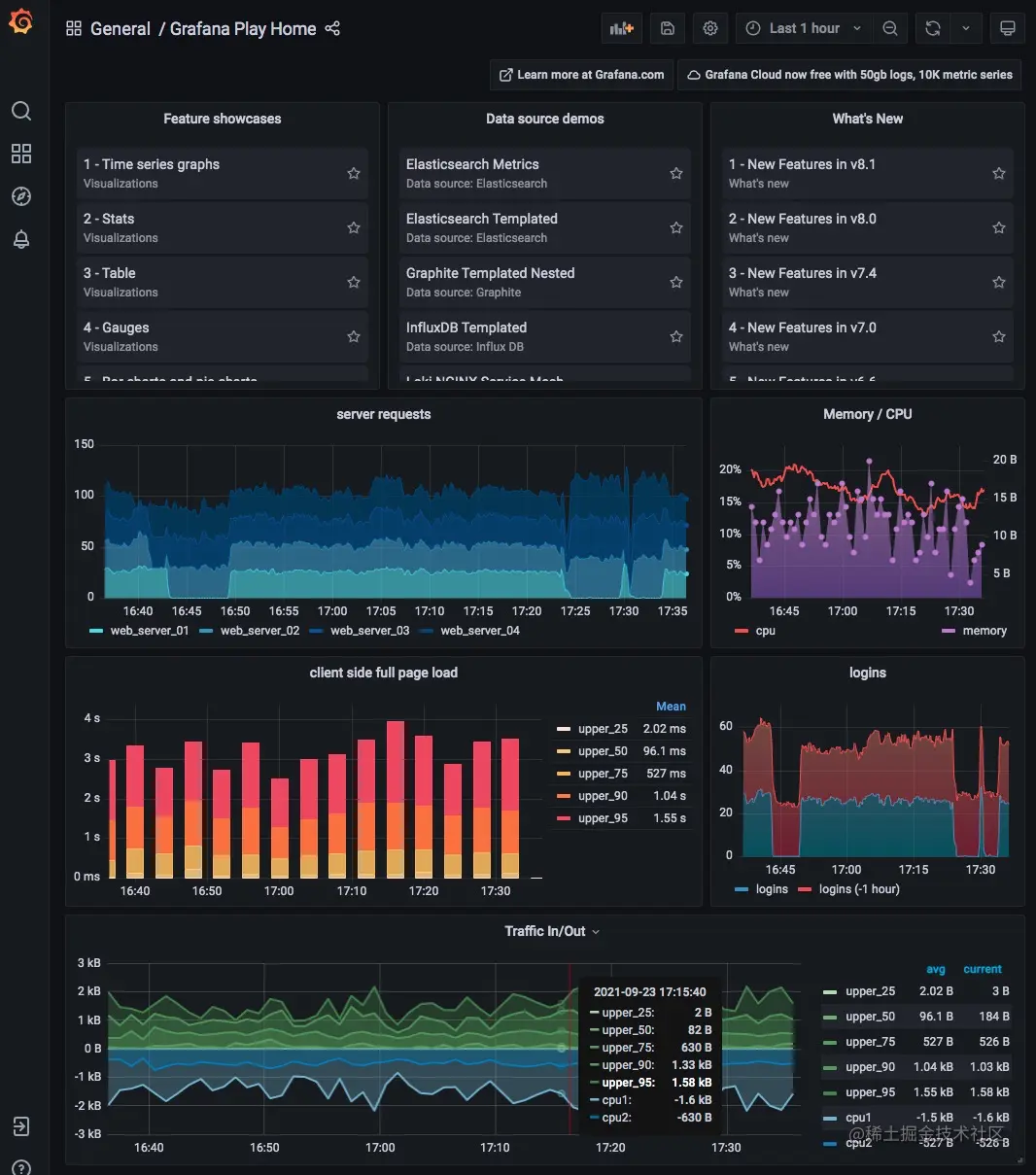Image resolution: width=1036 pixels, height=1175 pixels.
Task: Open the search dashboards icon in sidebar
Action: 21,111
